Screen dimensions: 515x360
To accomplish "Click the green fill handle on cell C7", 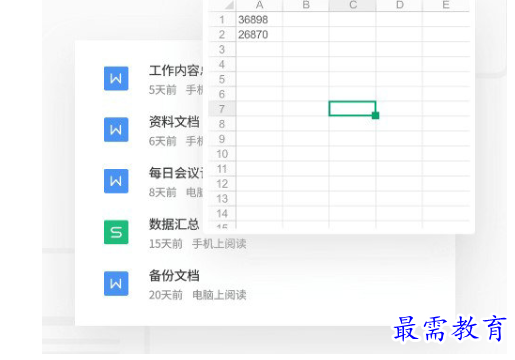I will click(x=376, y=115).
